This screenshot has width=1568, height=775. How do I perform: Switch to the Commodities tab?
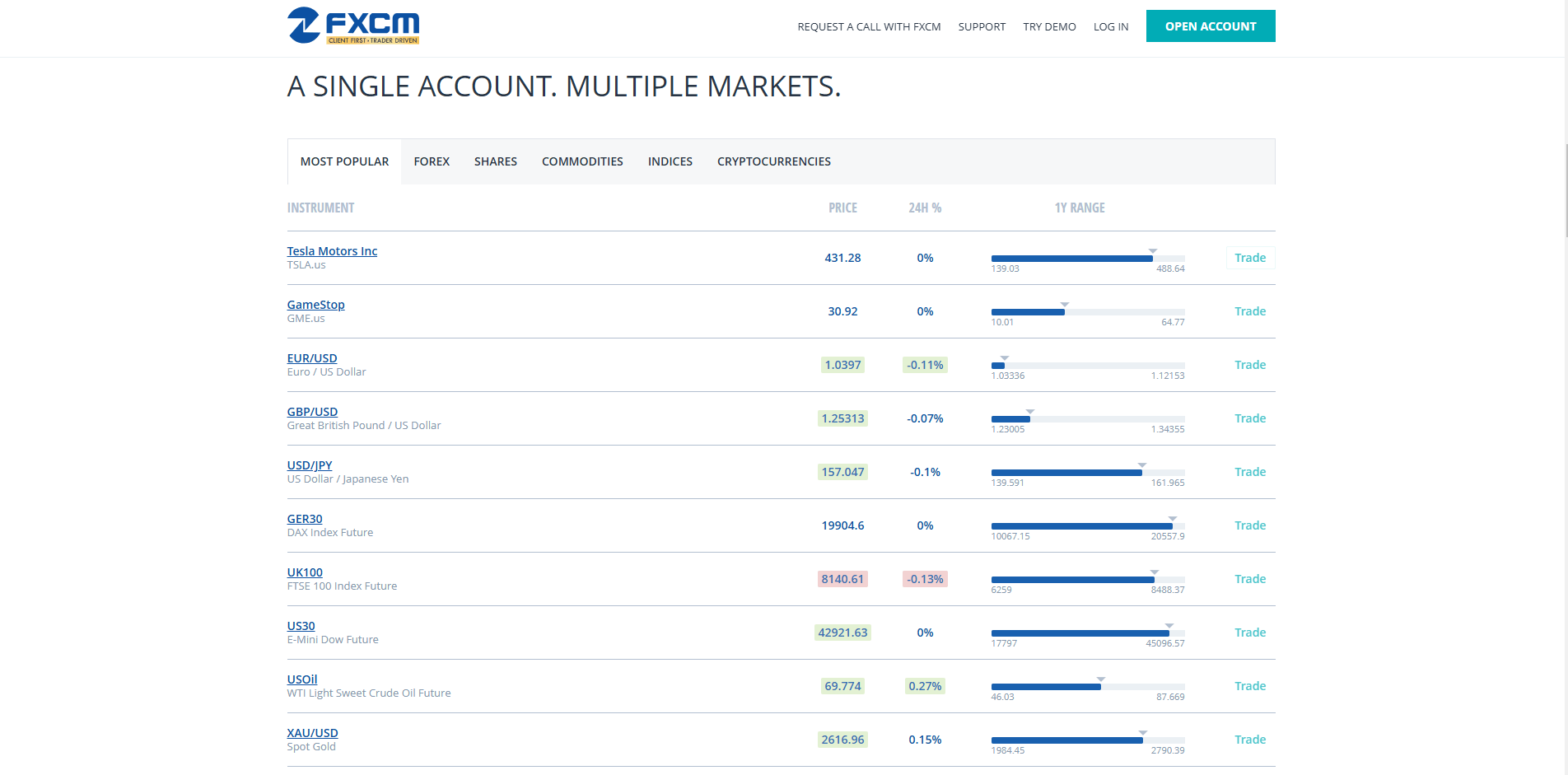point(582,161)
